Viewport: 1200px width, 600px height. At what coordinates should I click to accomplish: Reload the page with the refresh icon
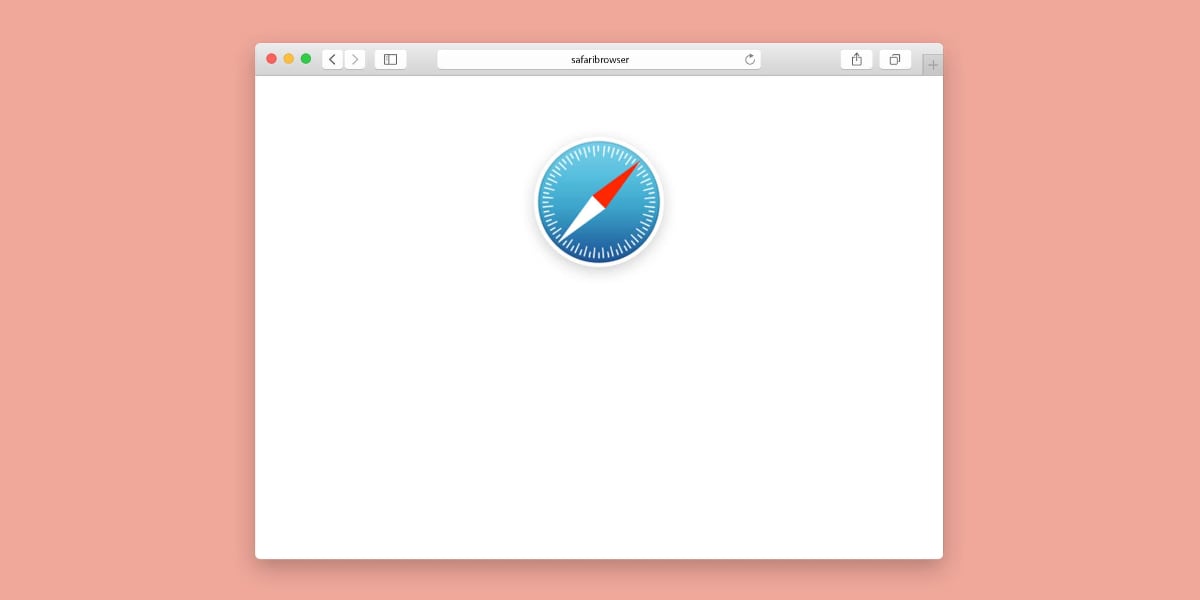(x=750, y=59)
